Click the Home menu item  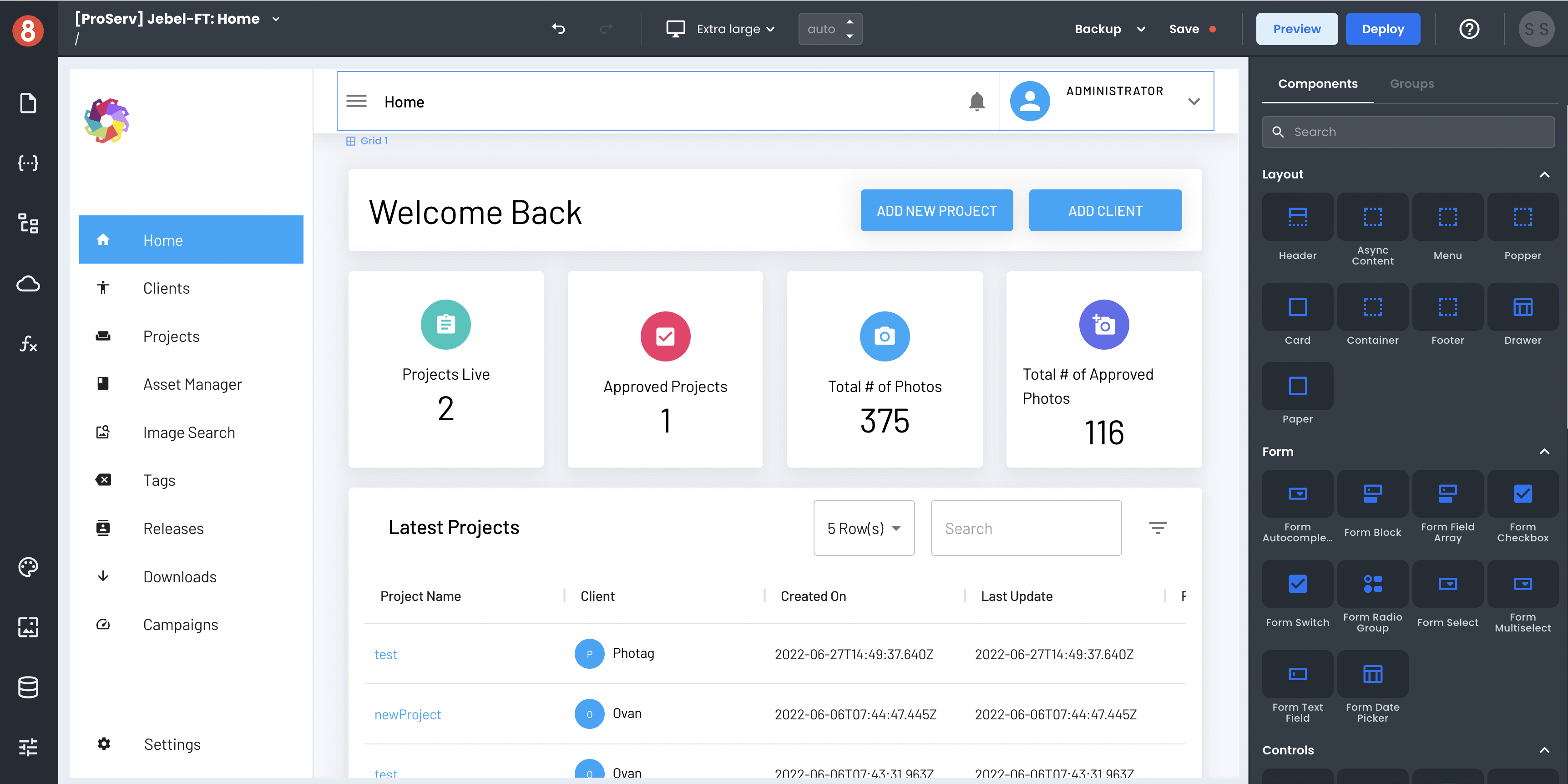(x=190, y=239)
